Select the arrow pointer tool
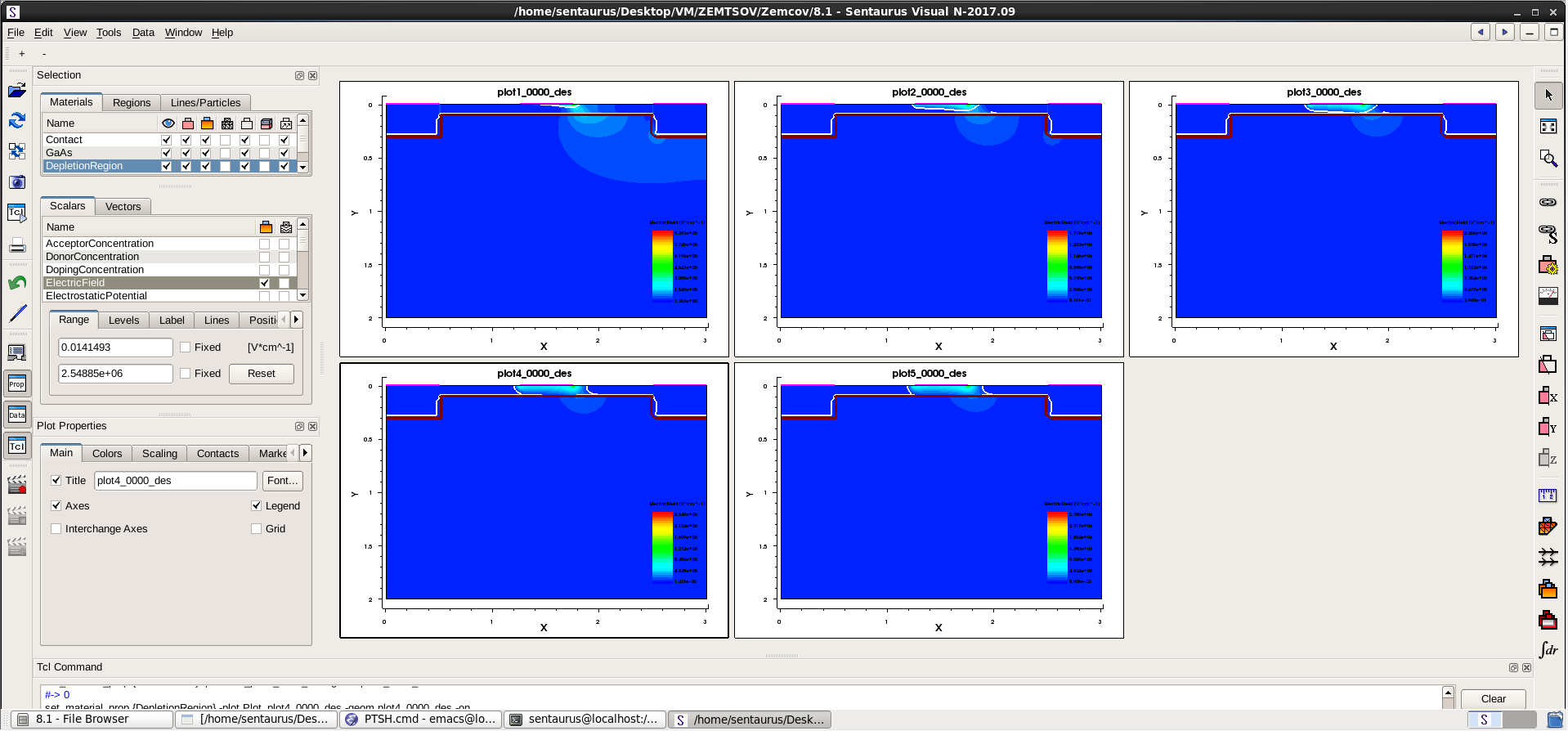This screenshot has width=1568, height=731. click(1548, 95)
